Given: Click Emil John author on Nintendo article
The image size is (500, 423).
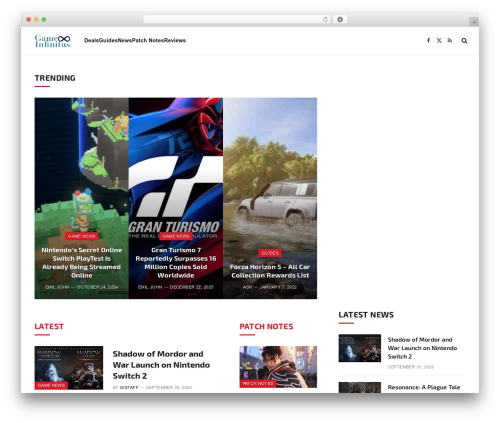Looking at the screenshot, I should click(x=57, y=287).
